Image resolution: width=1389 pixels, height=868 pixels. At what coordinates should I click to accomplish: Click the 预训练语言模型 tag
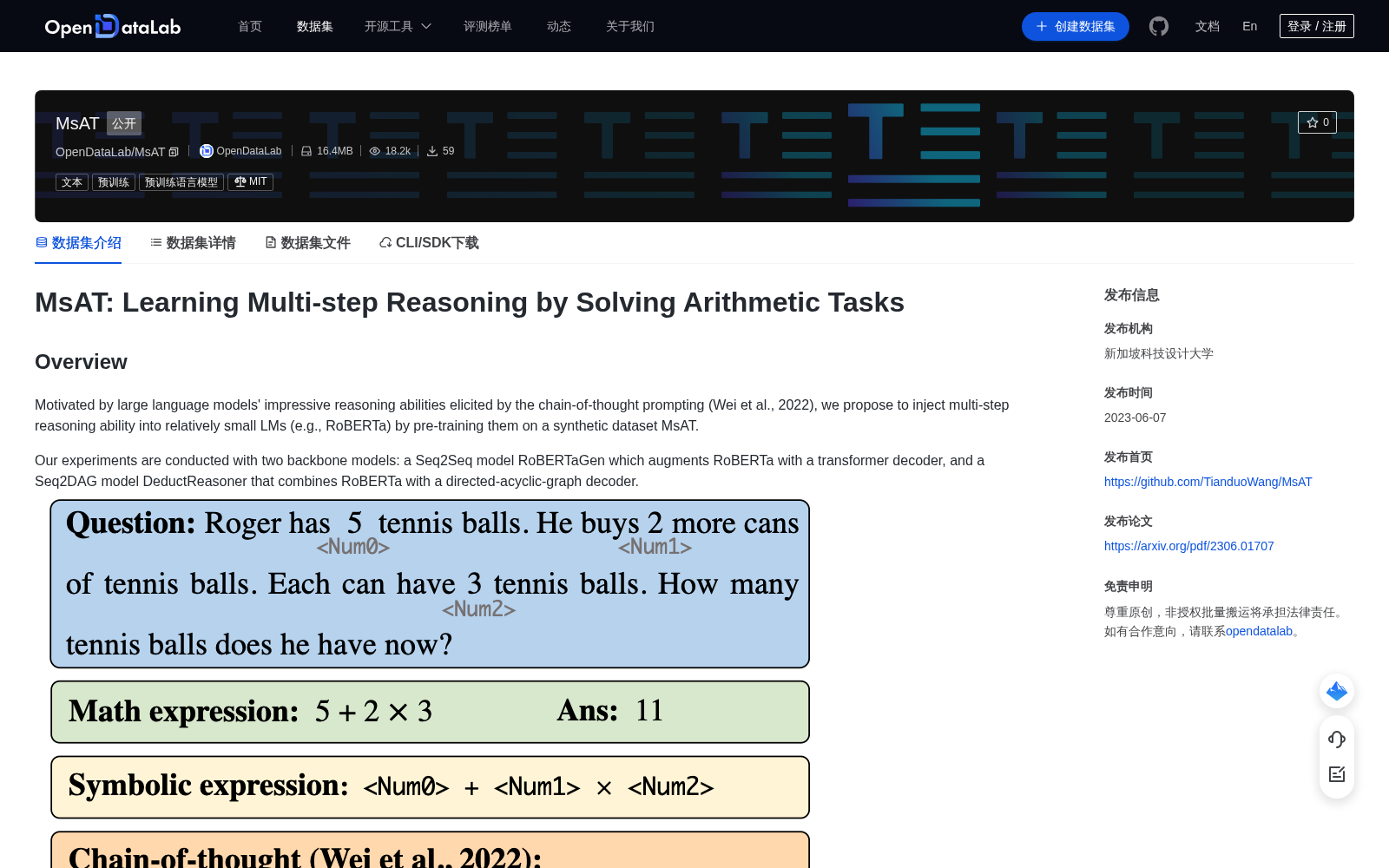pos(181,182)
